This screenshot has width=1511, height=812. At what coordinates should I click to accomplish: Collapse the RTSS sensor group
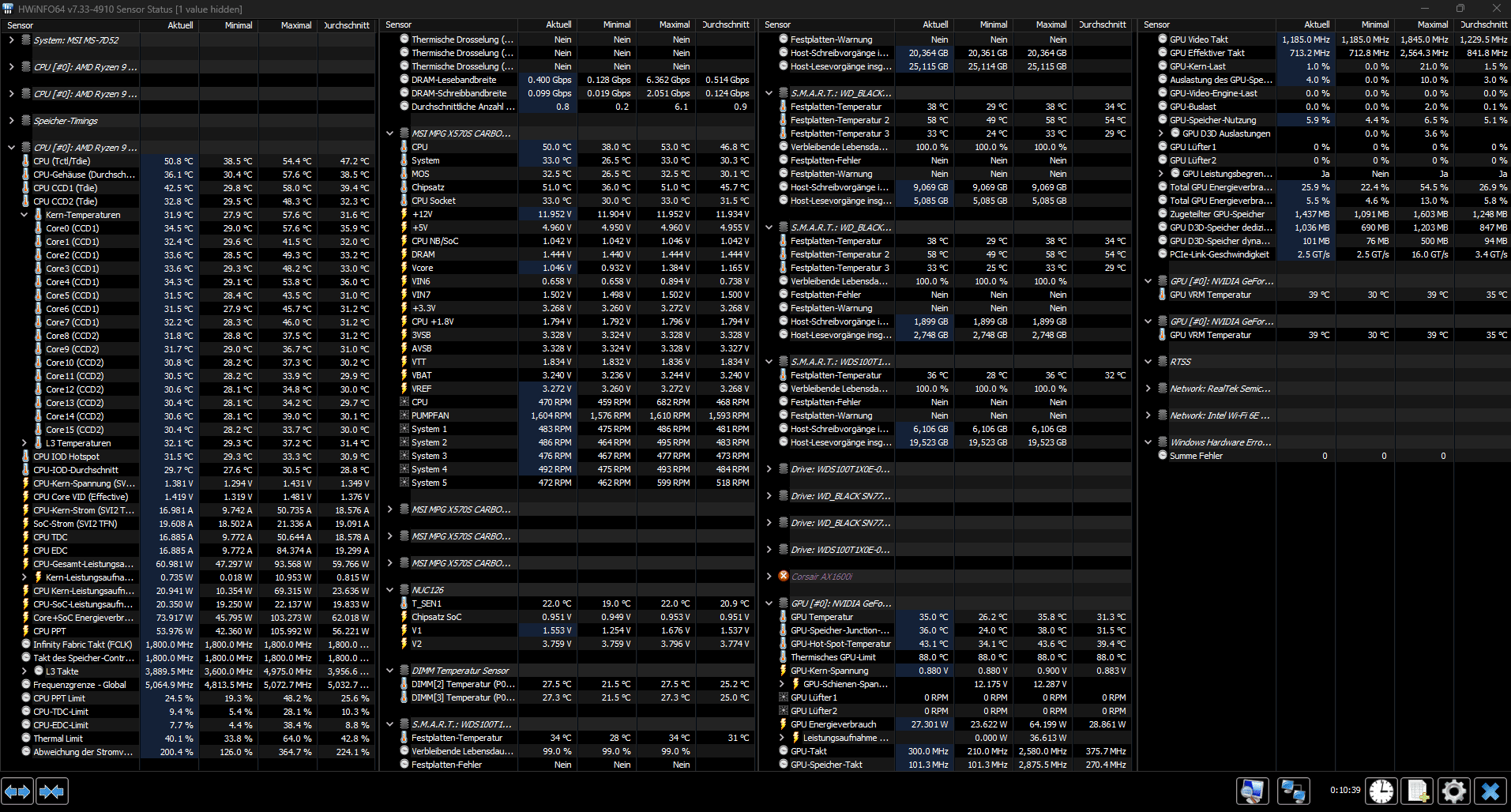click(1148, 362)
